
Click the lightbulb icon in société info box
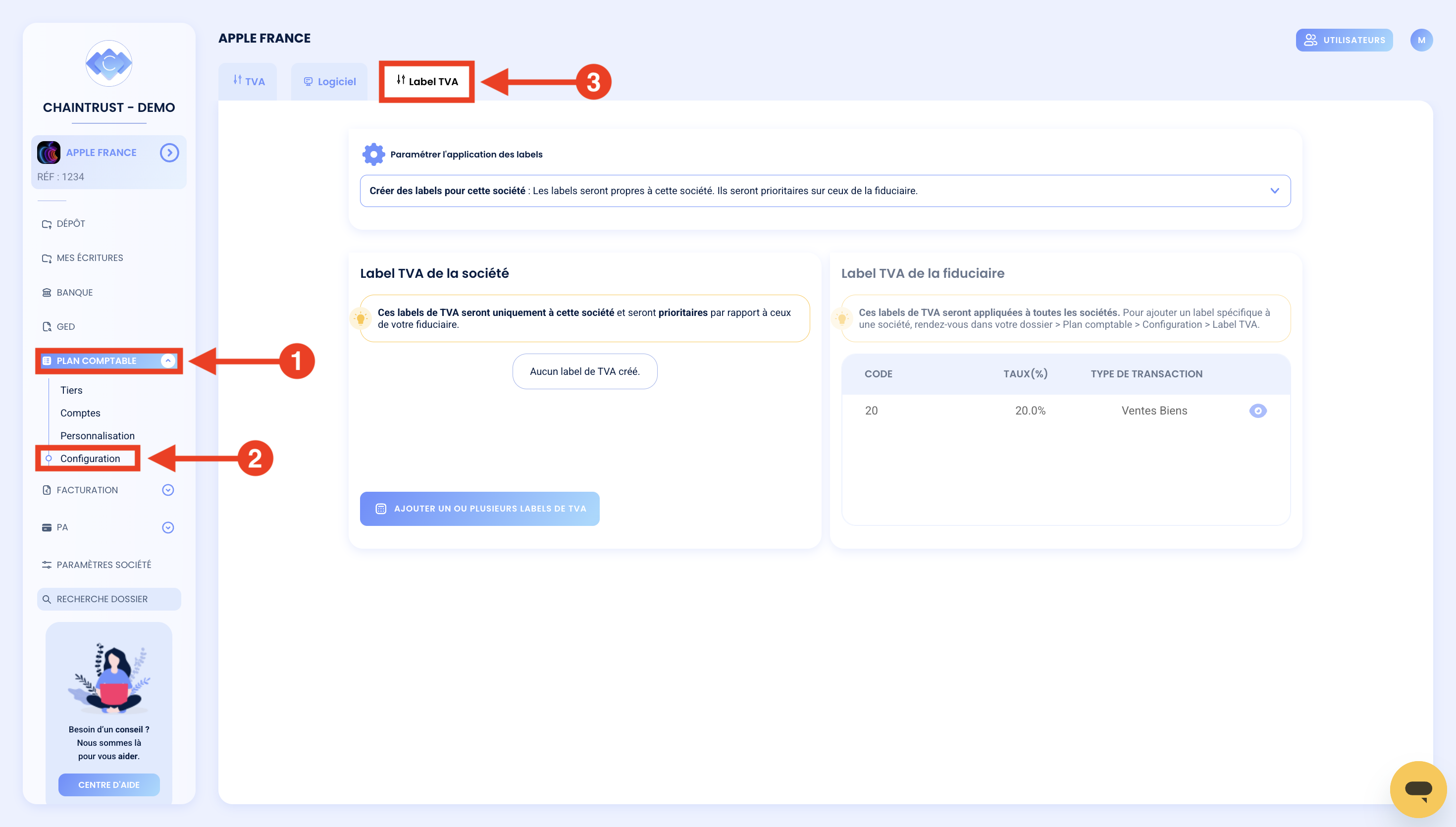pos(361,318)
